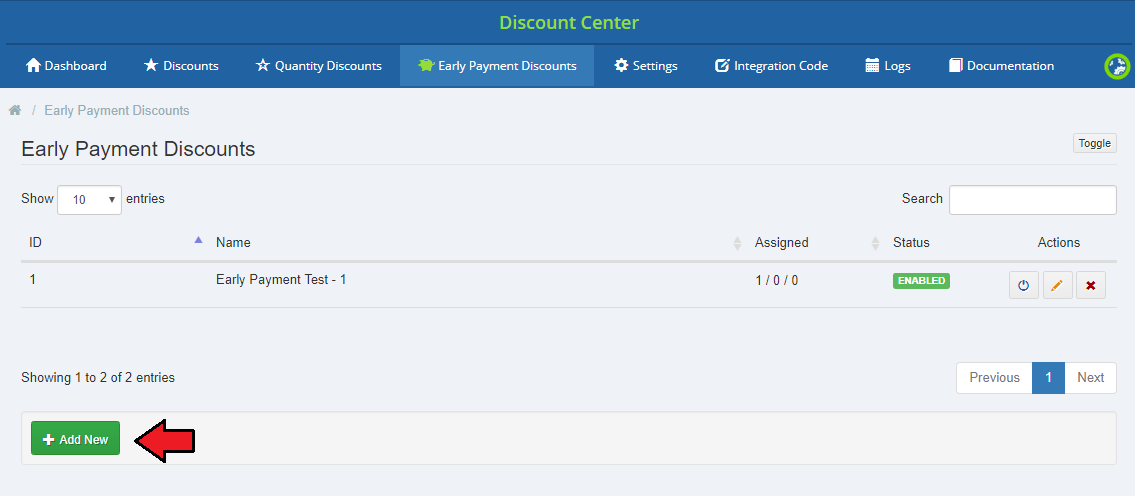Go to the Discounts tab

click(x=181, y=66)
